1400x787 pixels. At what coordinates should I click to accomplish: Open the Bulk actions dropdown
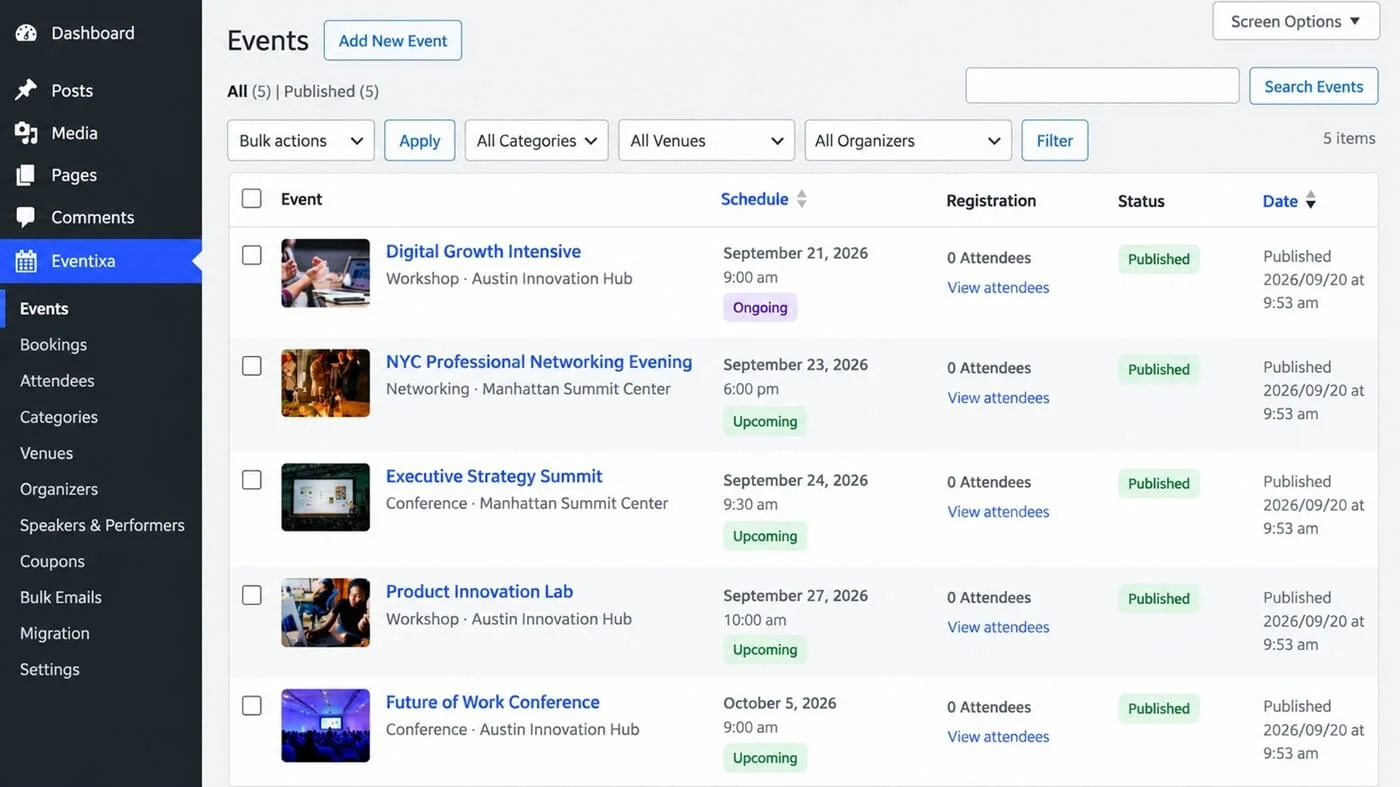tap(301, 141)
